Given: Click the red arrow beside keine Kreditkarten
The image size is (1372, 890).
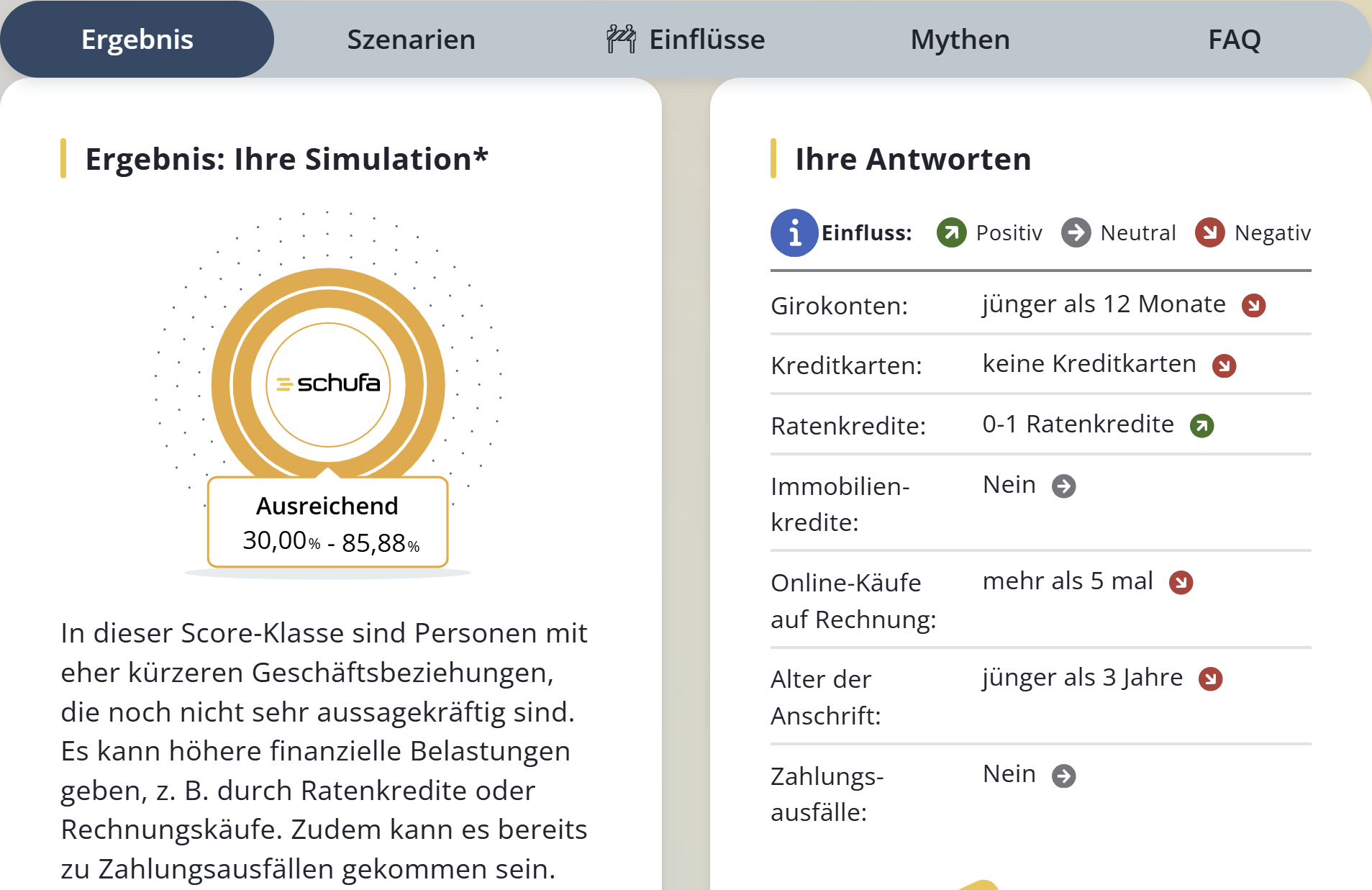Looking at the screenshot, I should 1224,365.
